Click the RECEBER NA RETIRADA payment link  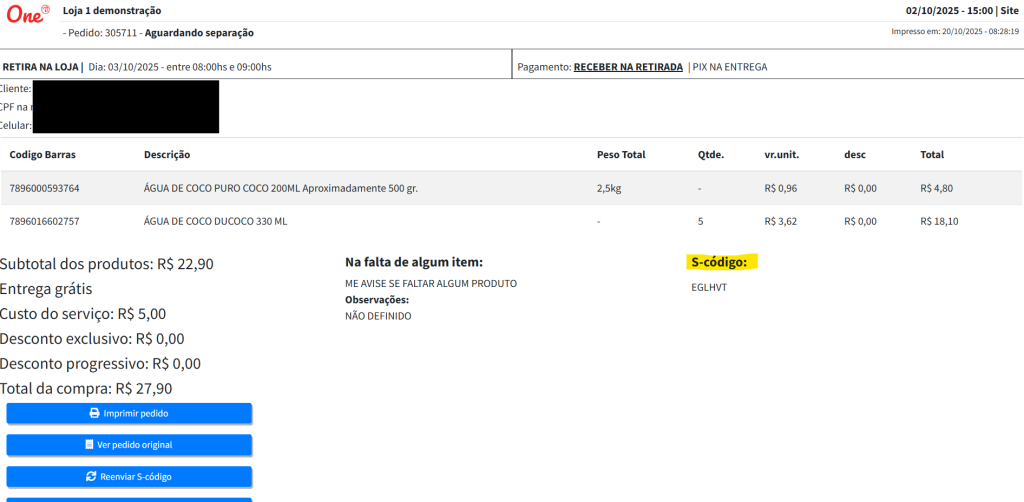pos(627,67)
